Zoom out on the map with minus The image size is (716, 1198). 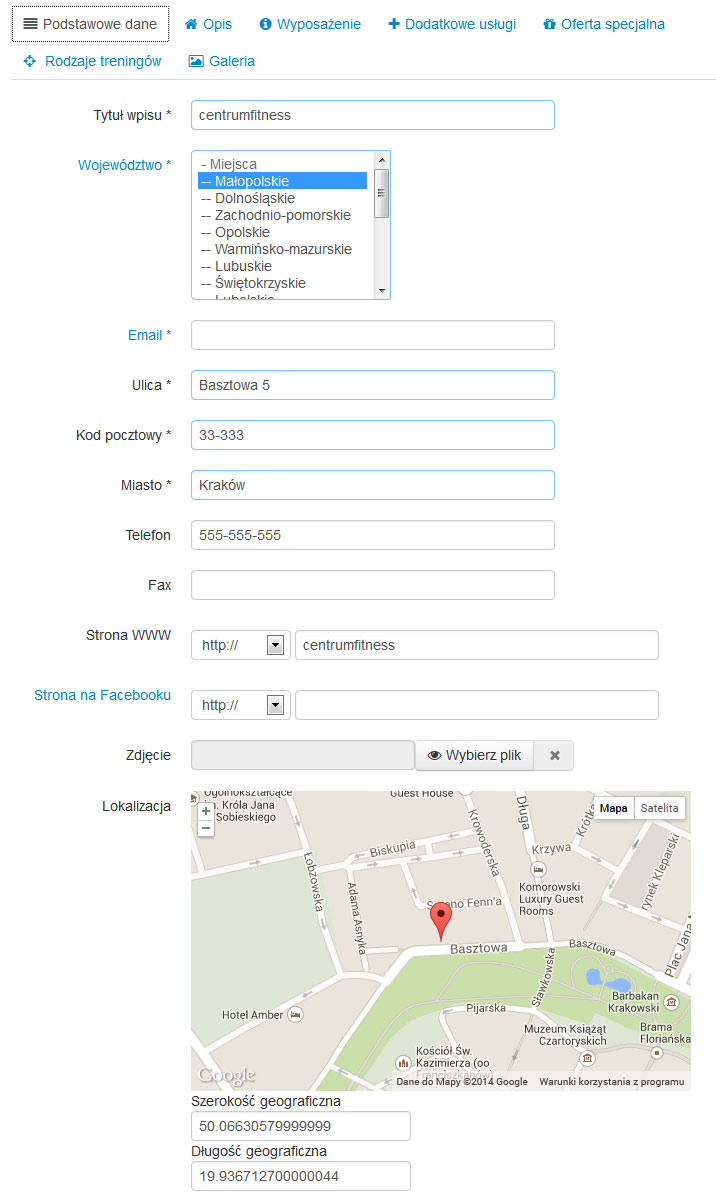point(206,828)
